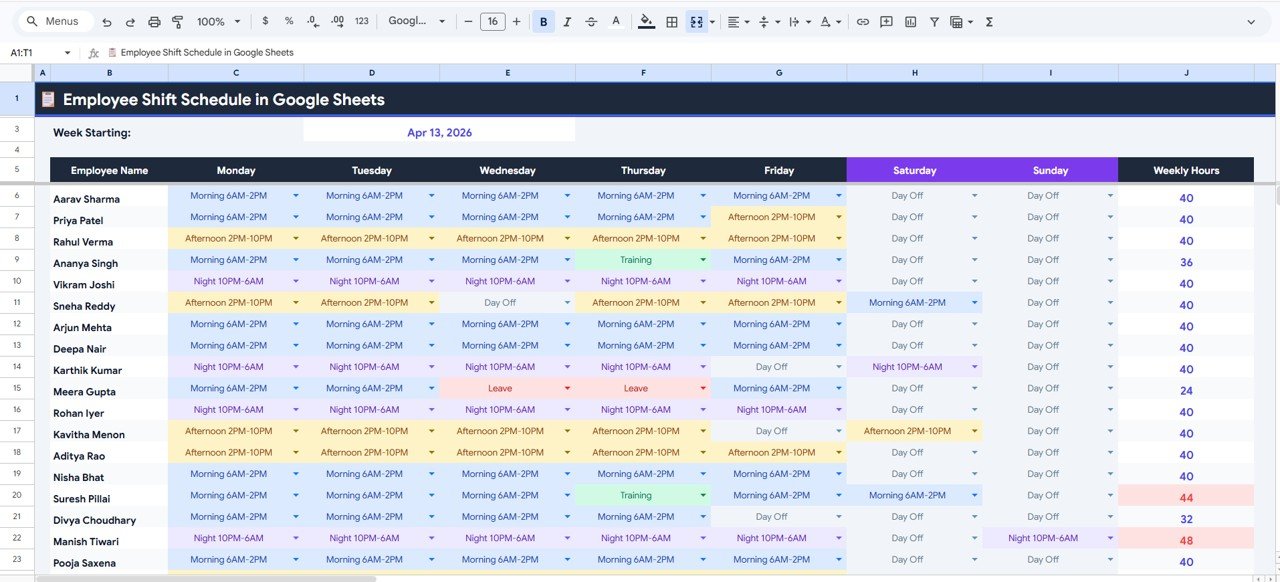Insert a chart using the chart icon
1280x582 pixels.
coord(910,20)
